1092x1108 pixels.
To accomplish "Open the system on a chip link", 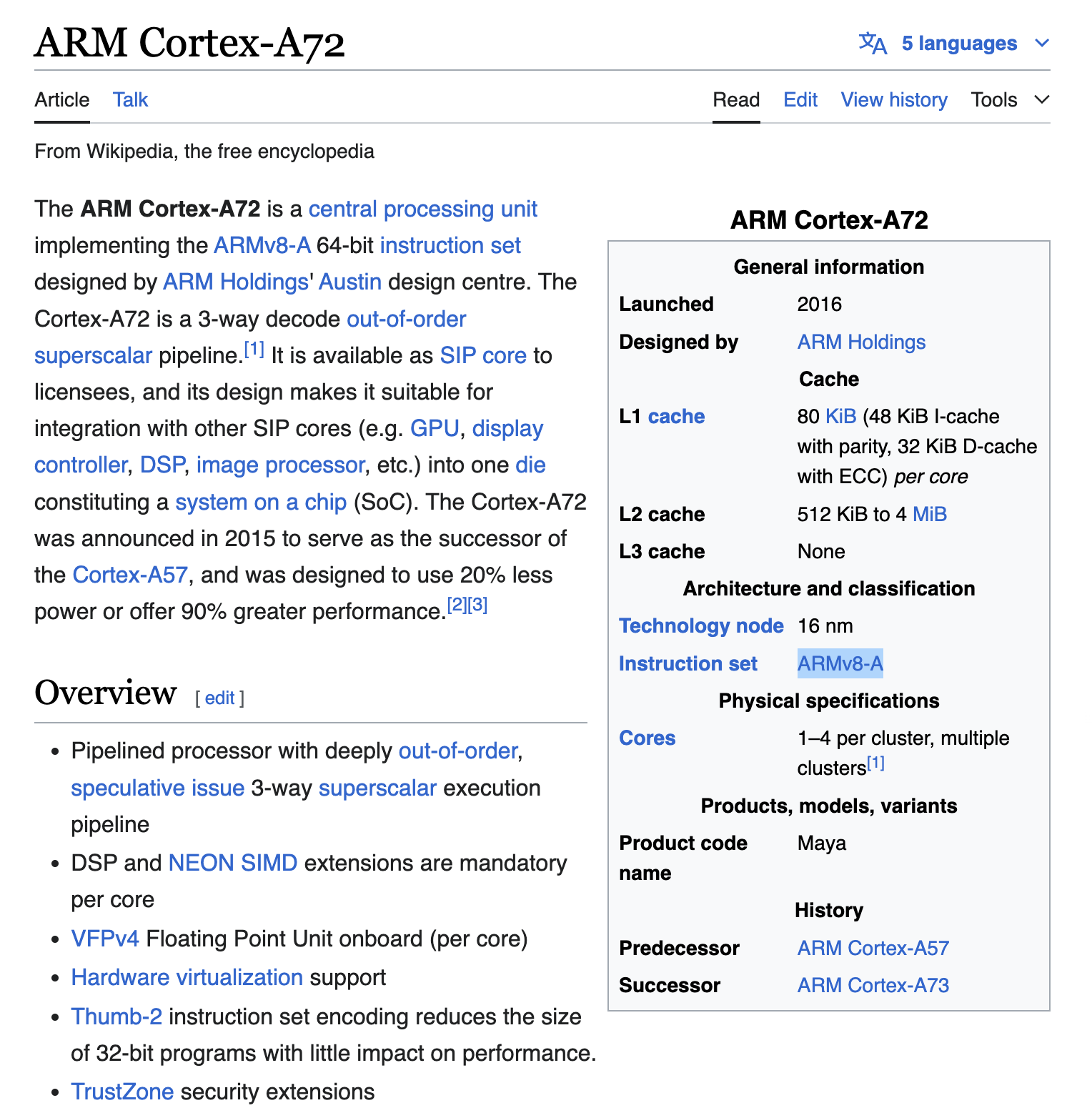I will click(261, 503).
